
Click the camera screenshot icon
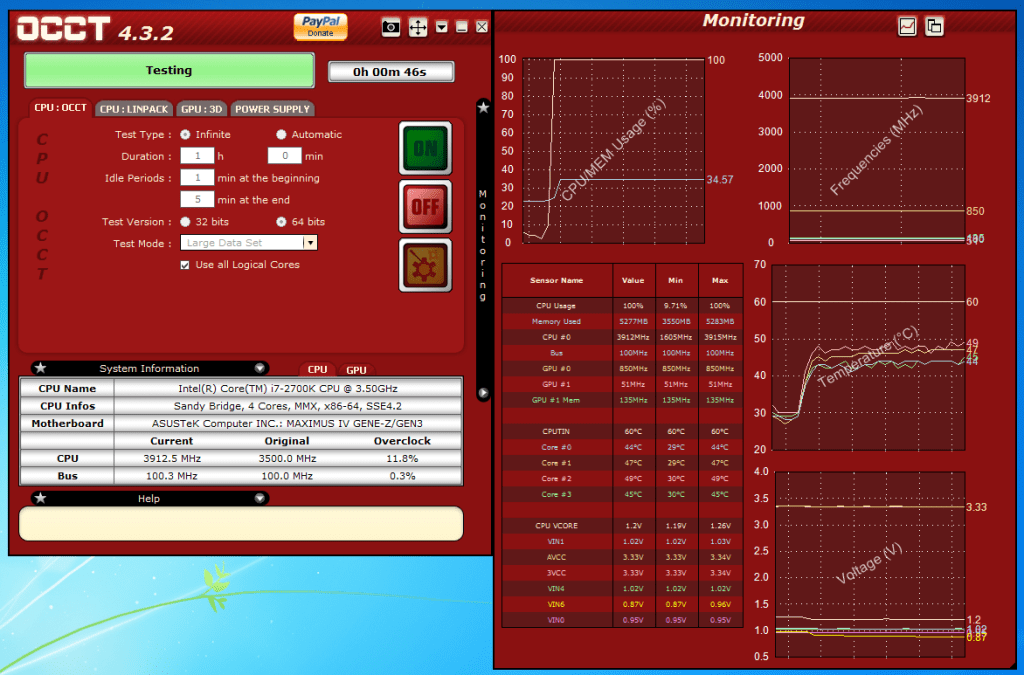tap(391, 27)
